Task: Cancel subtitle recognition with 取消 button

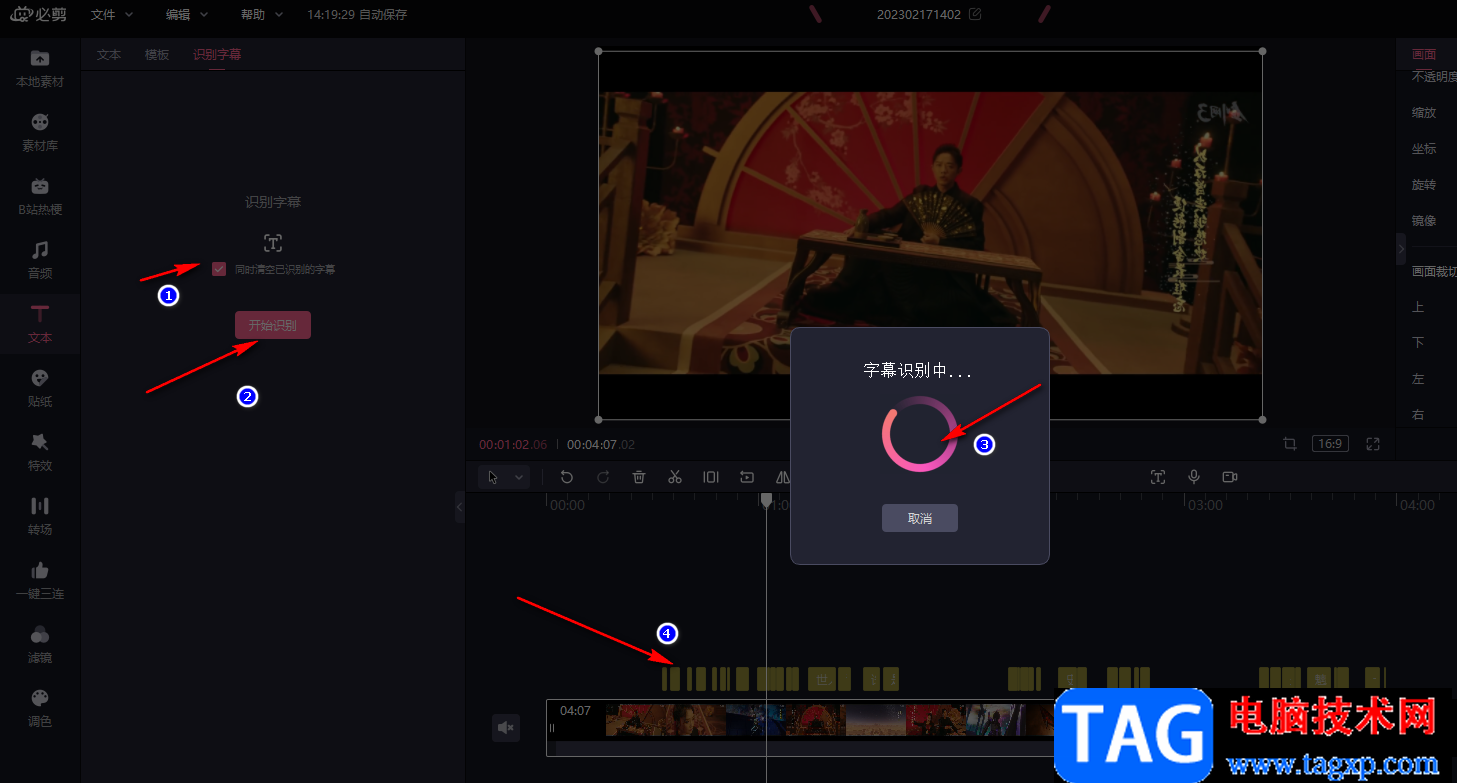Action: [920, 518]
